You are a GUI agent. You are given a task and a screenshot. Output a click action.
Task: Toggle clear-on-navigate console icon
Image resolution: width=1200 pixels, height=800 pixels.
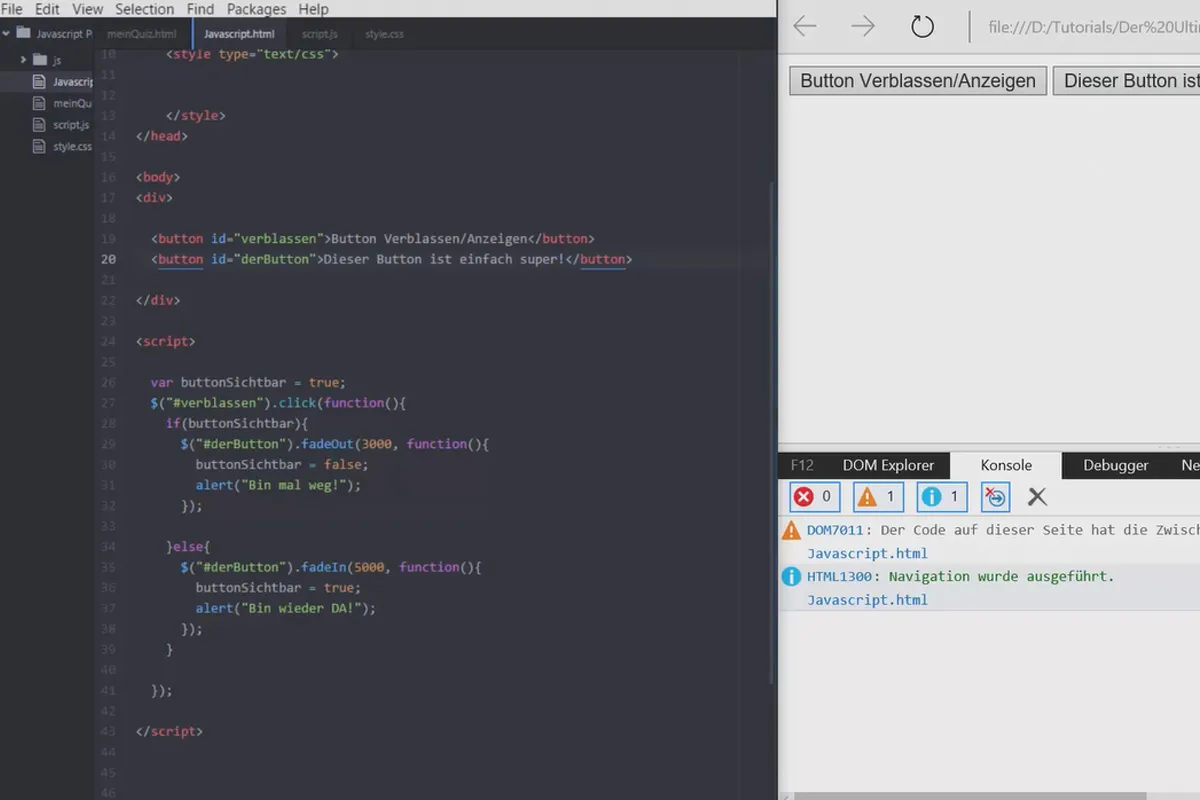click(x=995, y=496)
